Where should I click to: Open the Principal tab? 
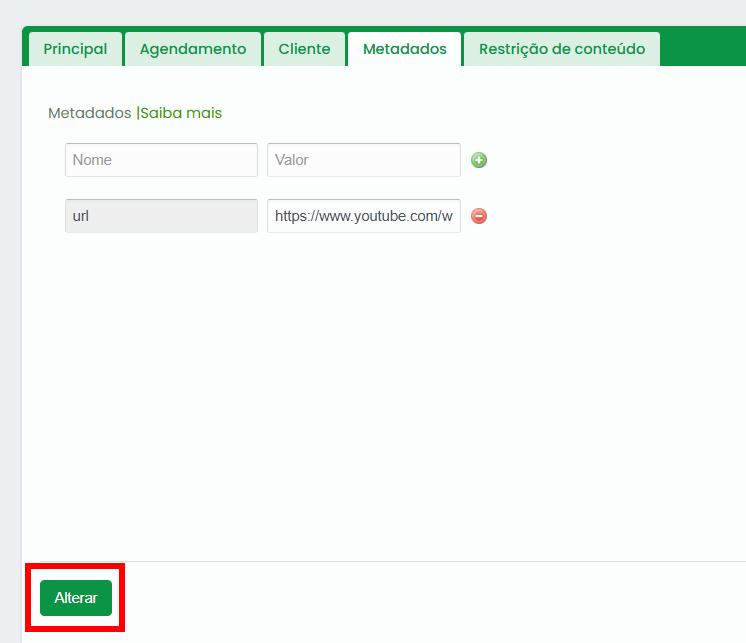[x=75, y=49]
